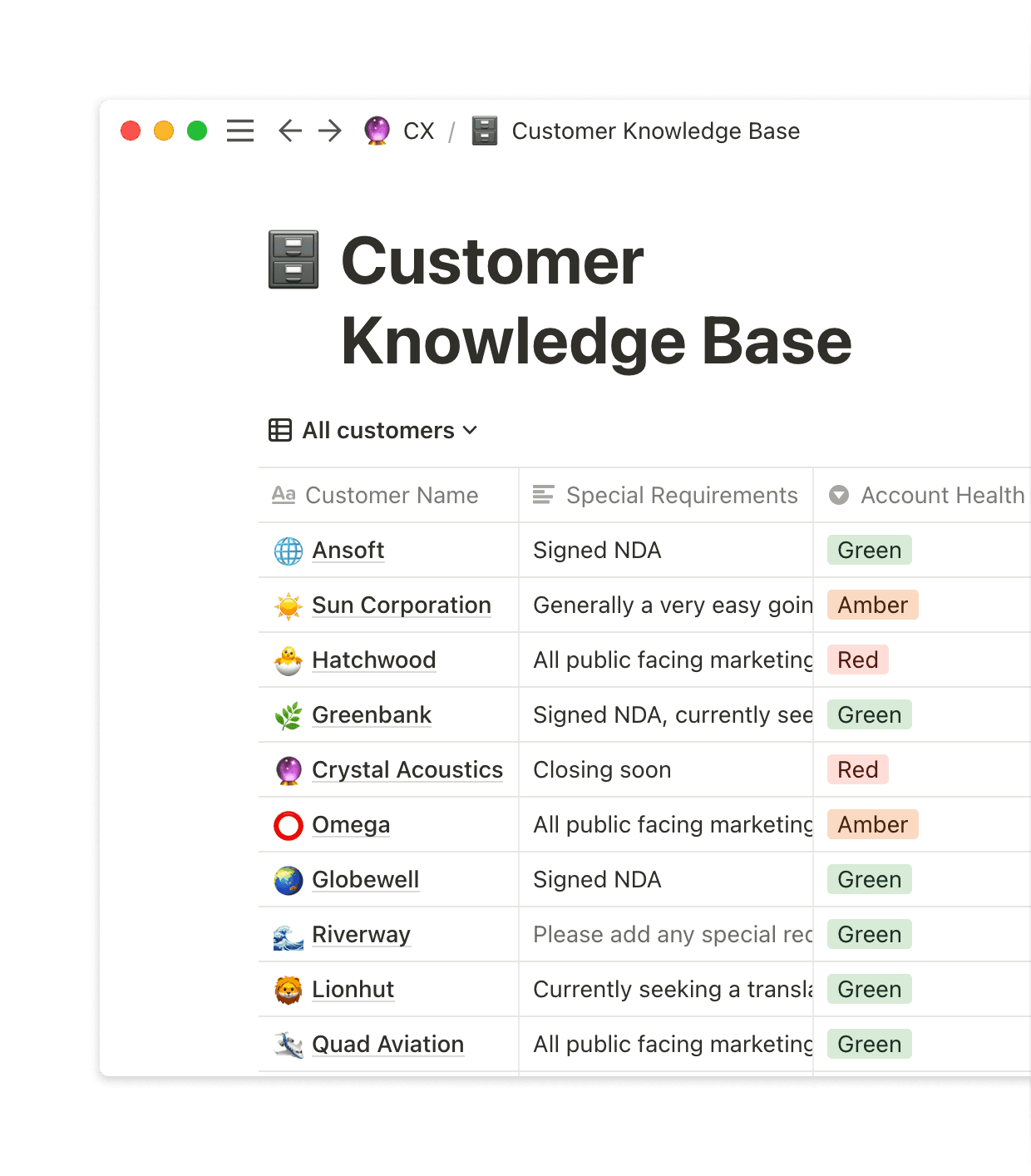This screenshot has height=1176, width=1031.
Task: Click the back navigation arrow
Action: tap(289, 131)
